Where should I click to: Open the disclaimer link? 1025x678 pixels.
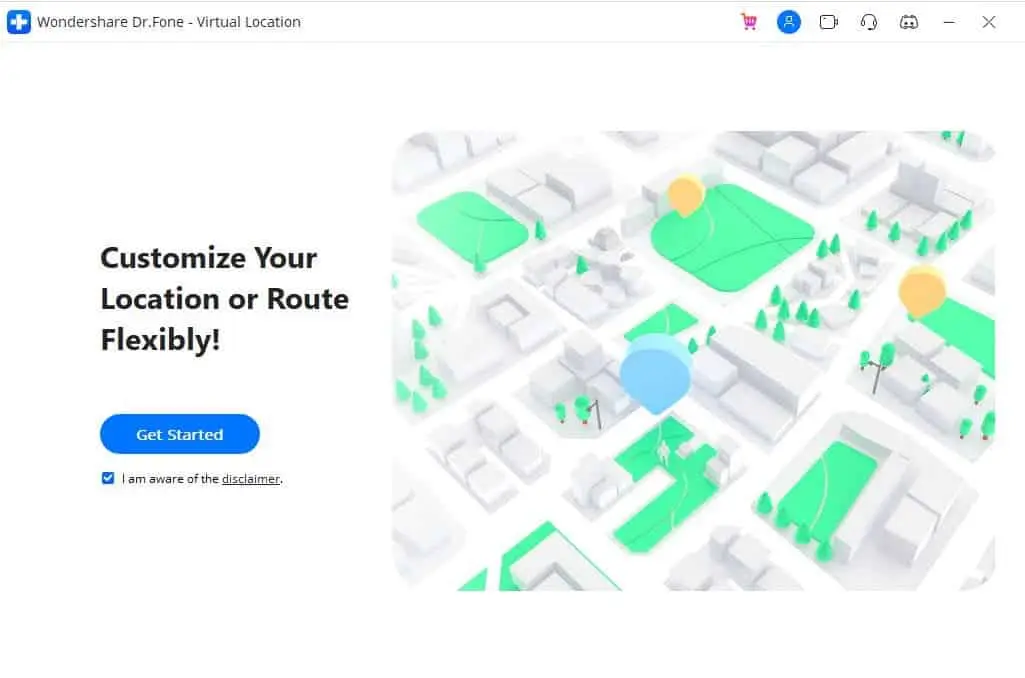250,479
